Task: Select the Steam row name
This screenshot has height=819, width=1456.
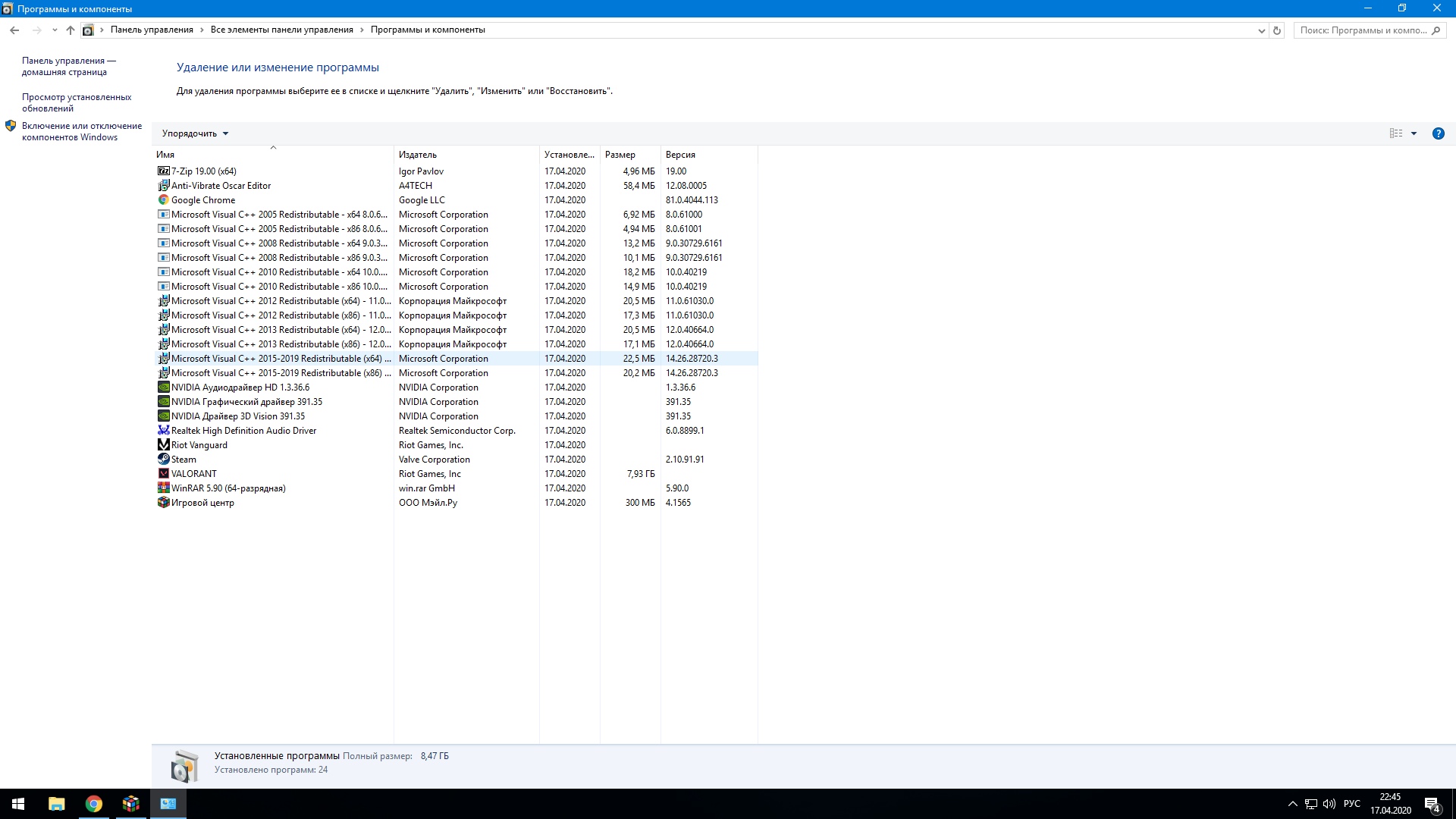Action: tap(184, 460)
